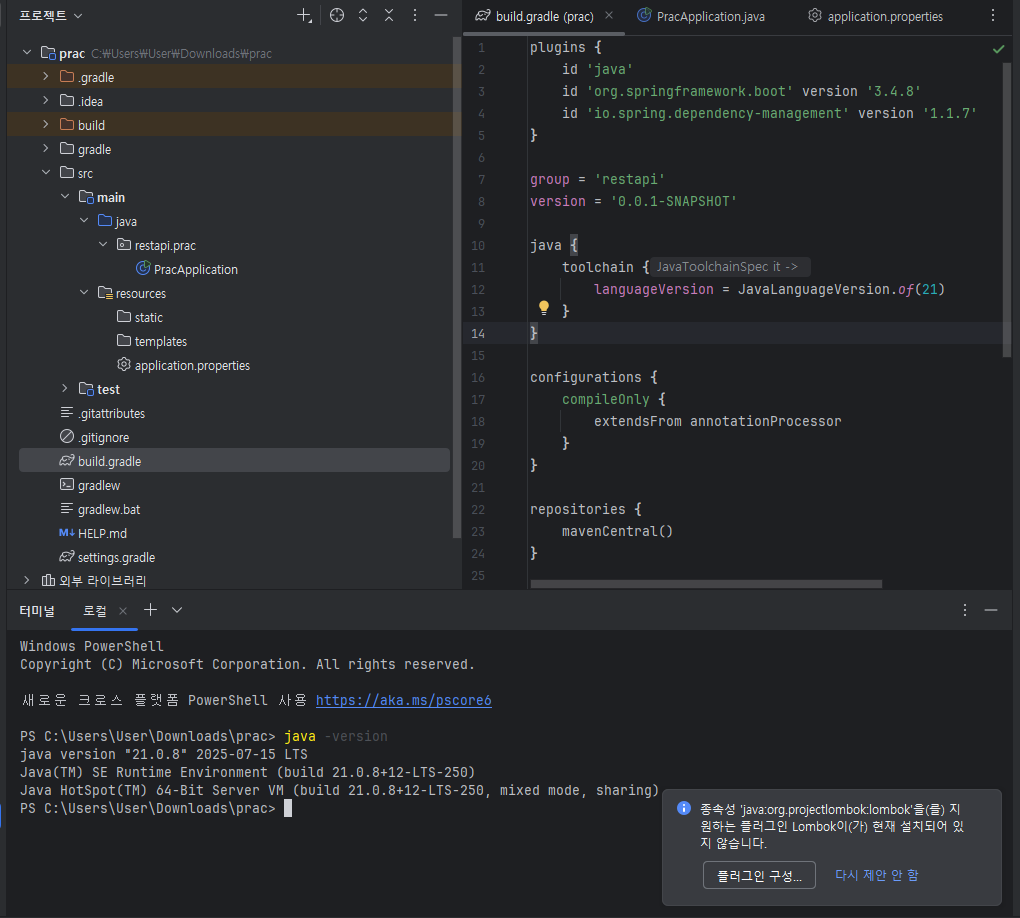Add a new terminal session tab

click(x=150, y=610)
